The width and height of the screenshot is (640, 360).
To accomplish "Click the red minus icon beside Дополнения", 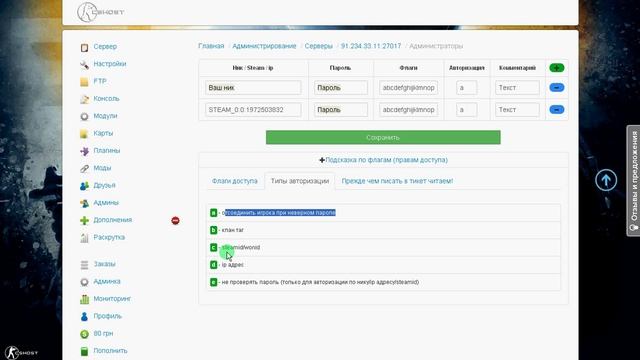I will coord(175,220).
